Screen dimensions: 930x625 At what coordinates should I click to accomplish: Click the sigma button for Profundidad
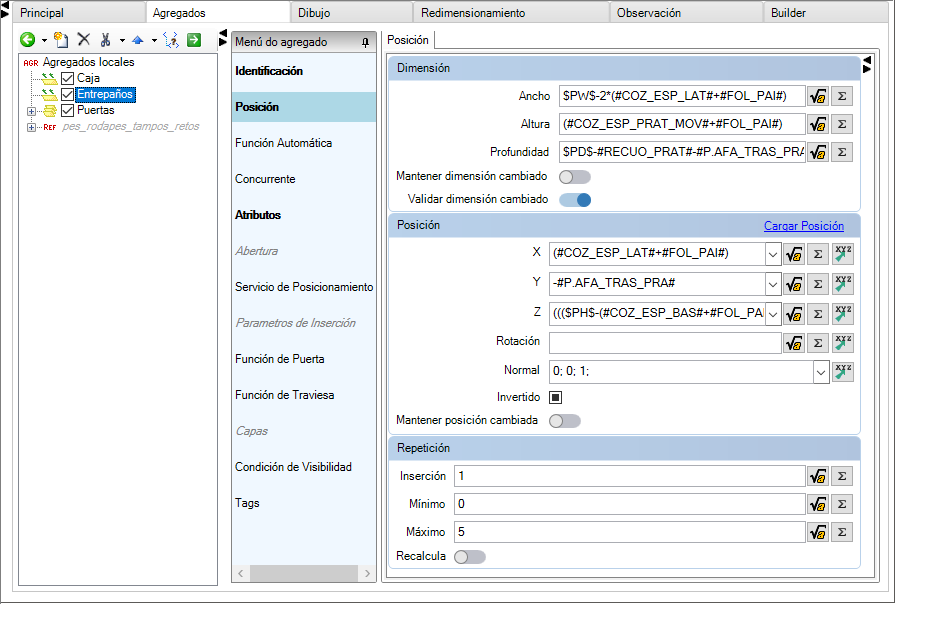tap(842, 152)
